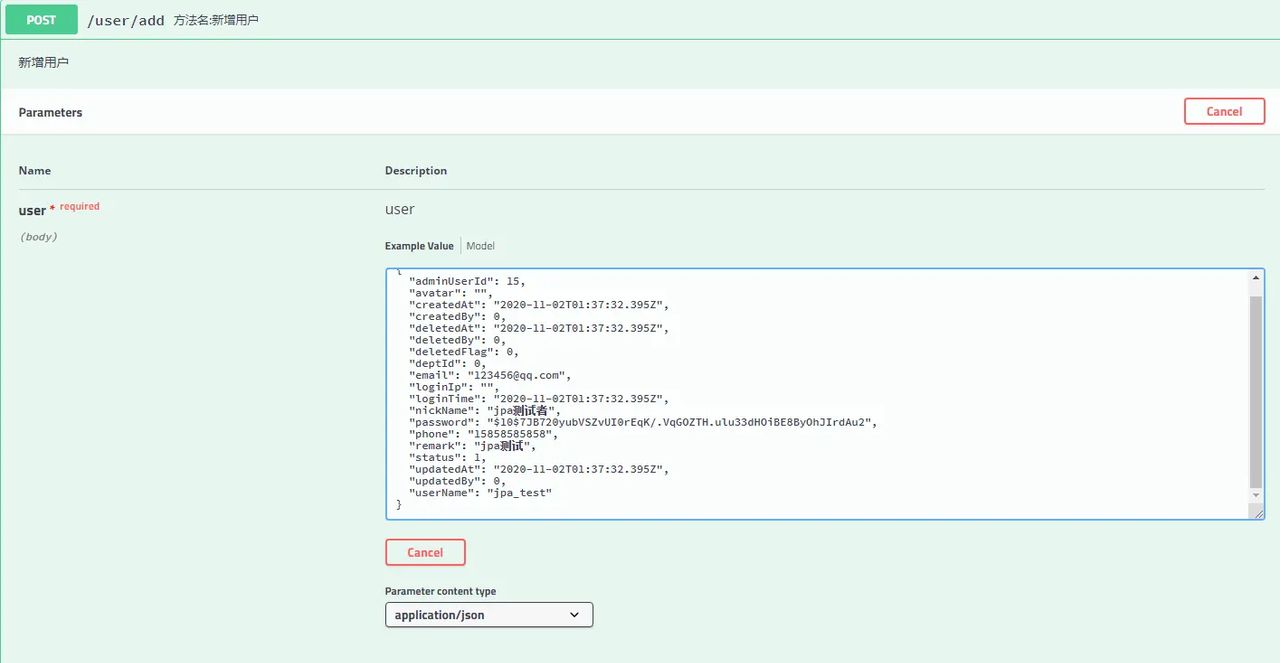This screenshot has height=663, width=1280.
Task: Click the chevron arrow on content type selector
Action: 574,615
